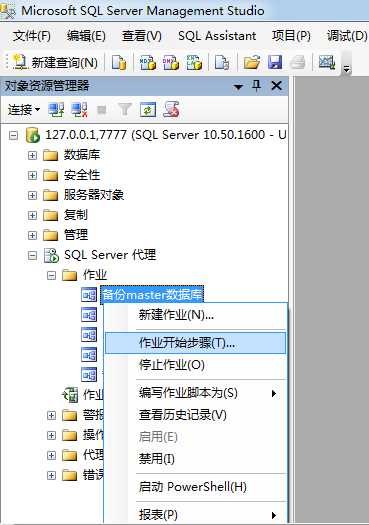
Task: Click the Stop square icon in Object Explorer
Action: [x=102, y=109]
